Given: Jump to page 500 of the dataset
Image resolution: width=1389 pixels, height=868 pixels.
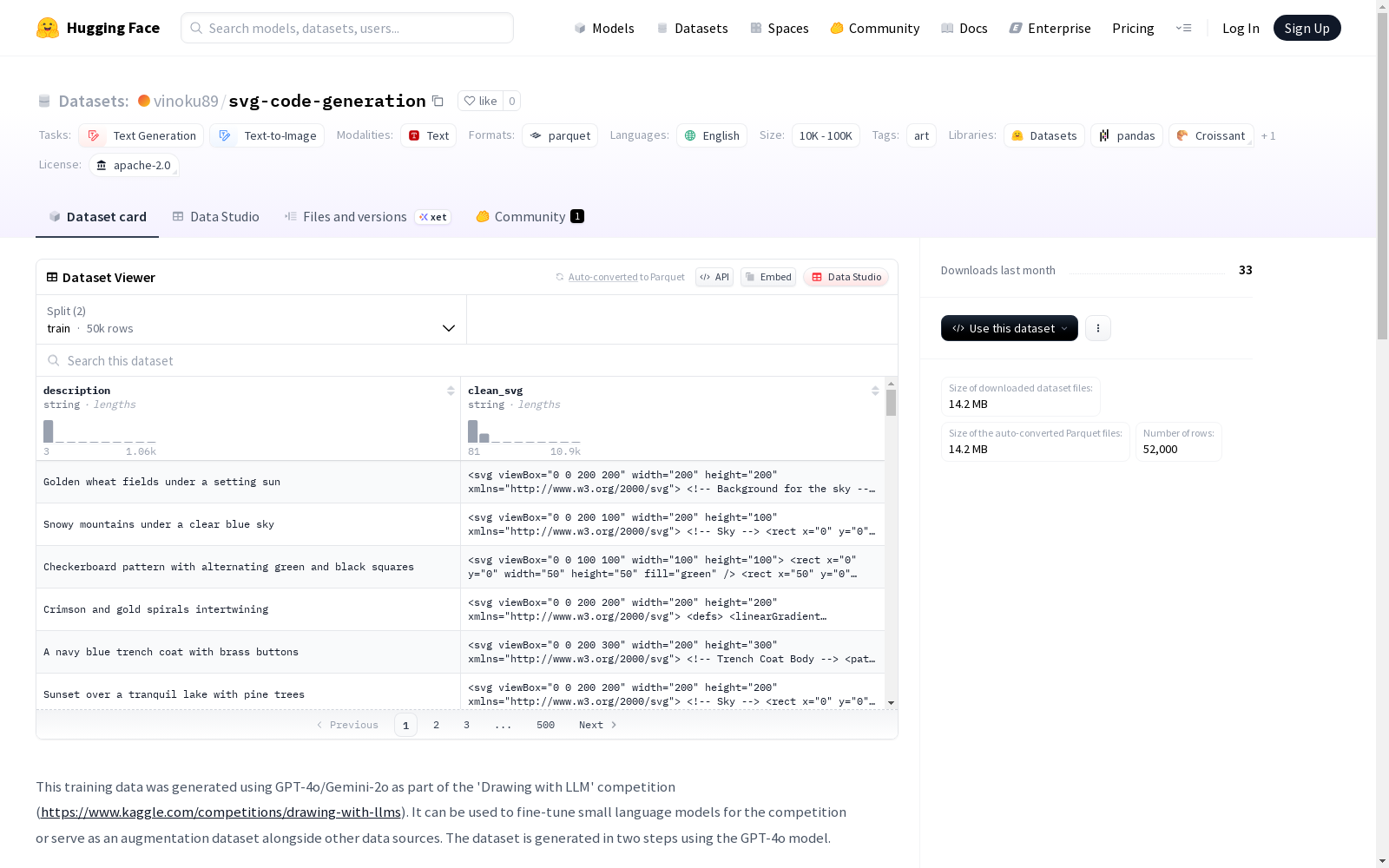Looking at the screenshot, I should 545,725.
